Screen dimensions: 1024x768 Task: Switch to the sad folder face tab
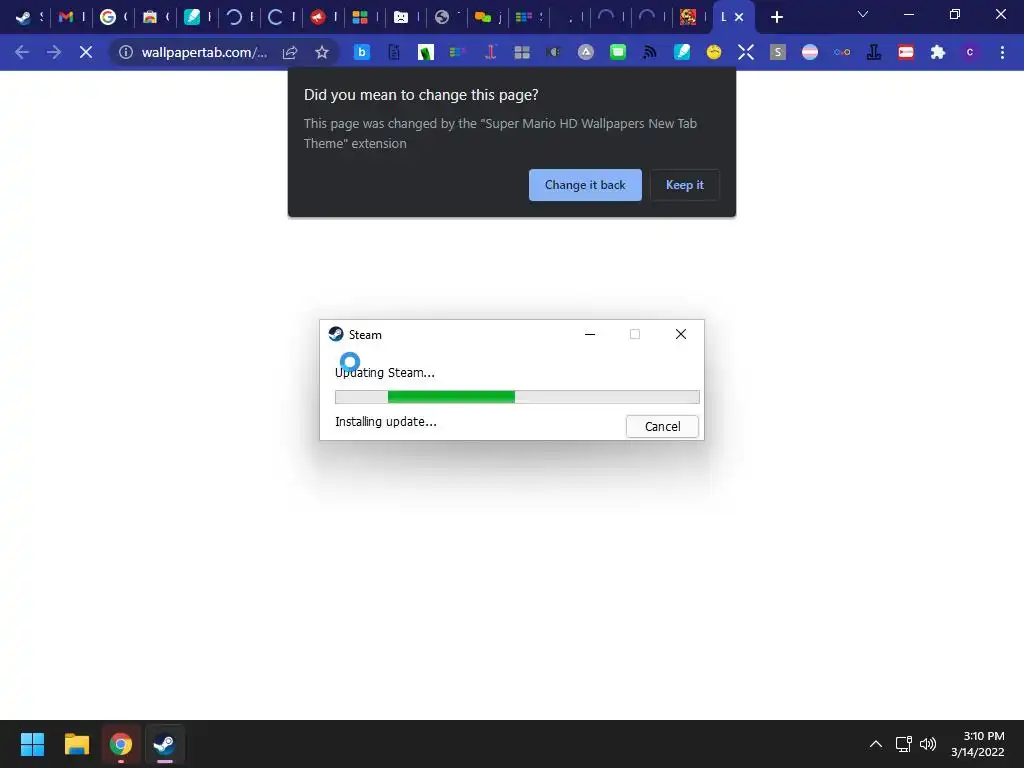[x=401, y=17]
